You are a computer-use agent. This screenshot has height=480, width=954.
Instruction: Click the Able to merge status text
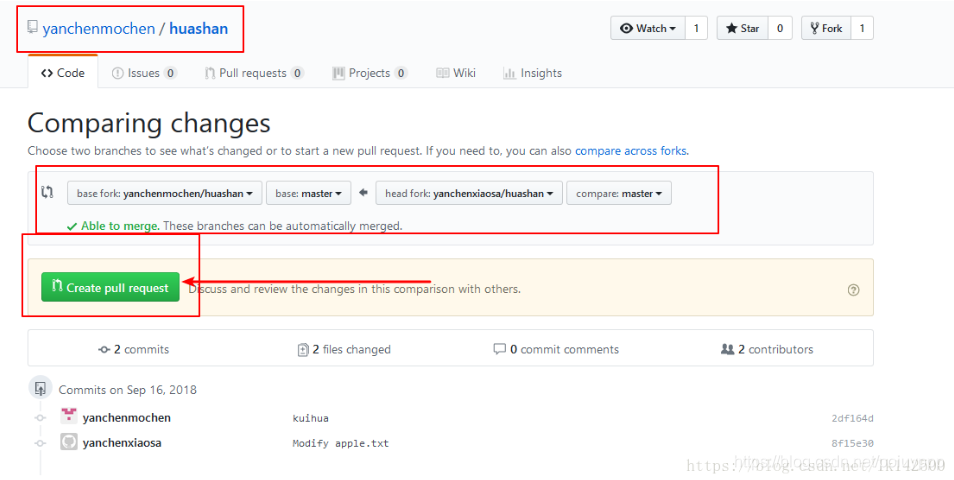pyautogui.click(x=120, y=226)
